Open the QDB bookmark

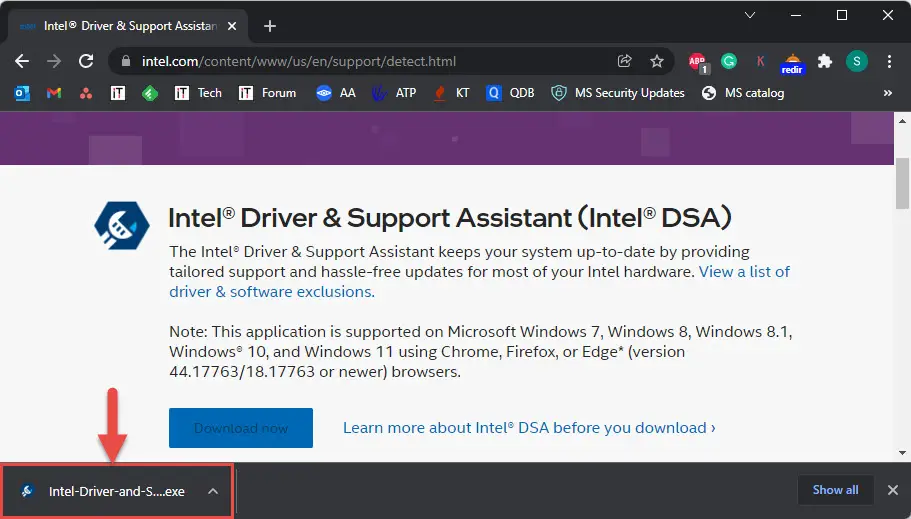click(510, 93)
